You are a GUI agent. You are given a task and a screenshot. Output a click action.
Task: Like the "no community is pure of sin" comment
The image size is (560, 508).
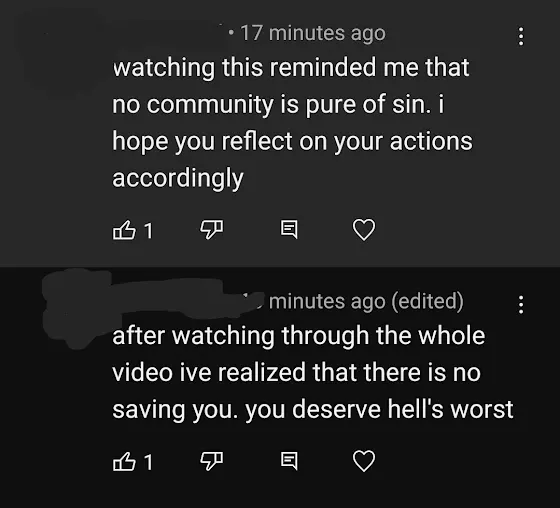[124, 230]
